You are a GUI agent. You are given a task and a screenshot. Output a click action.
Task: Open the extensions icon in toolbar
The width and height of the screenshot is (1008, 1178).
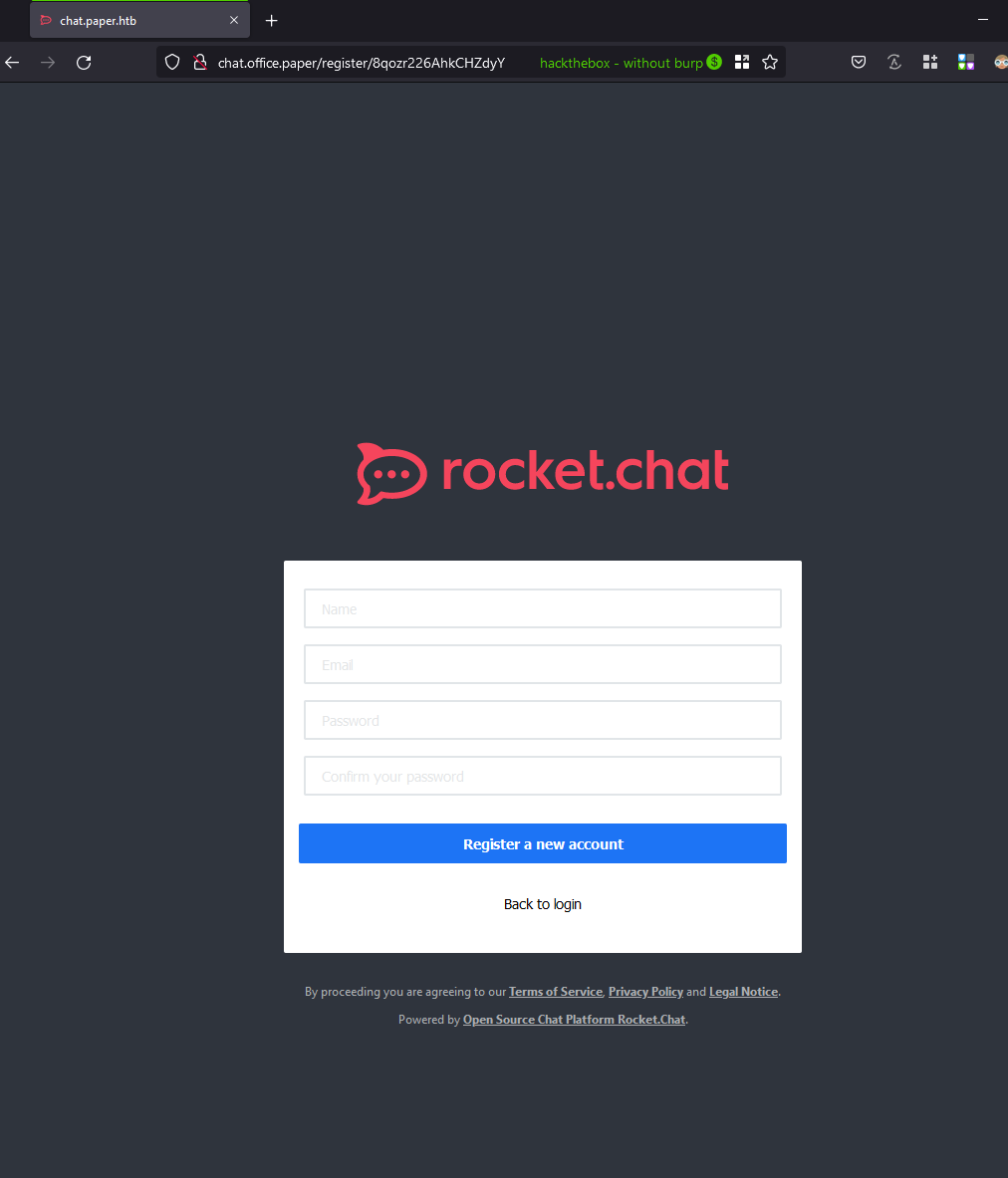coord(930,63)
